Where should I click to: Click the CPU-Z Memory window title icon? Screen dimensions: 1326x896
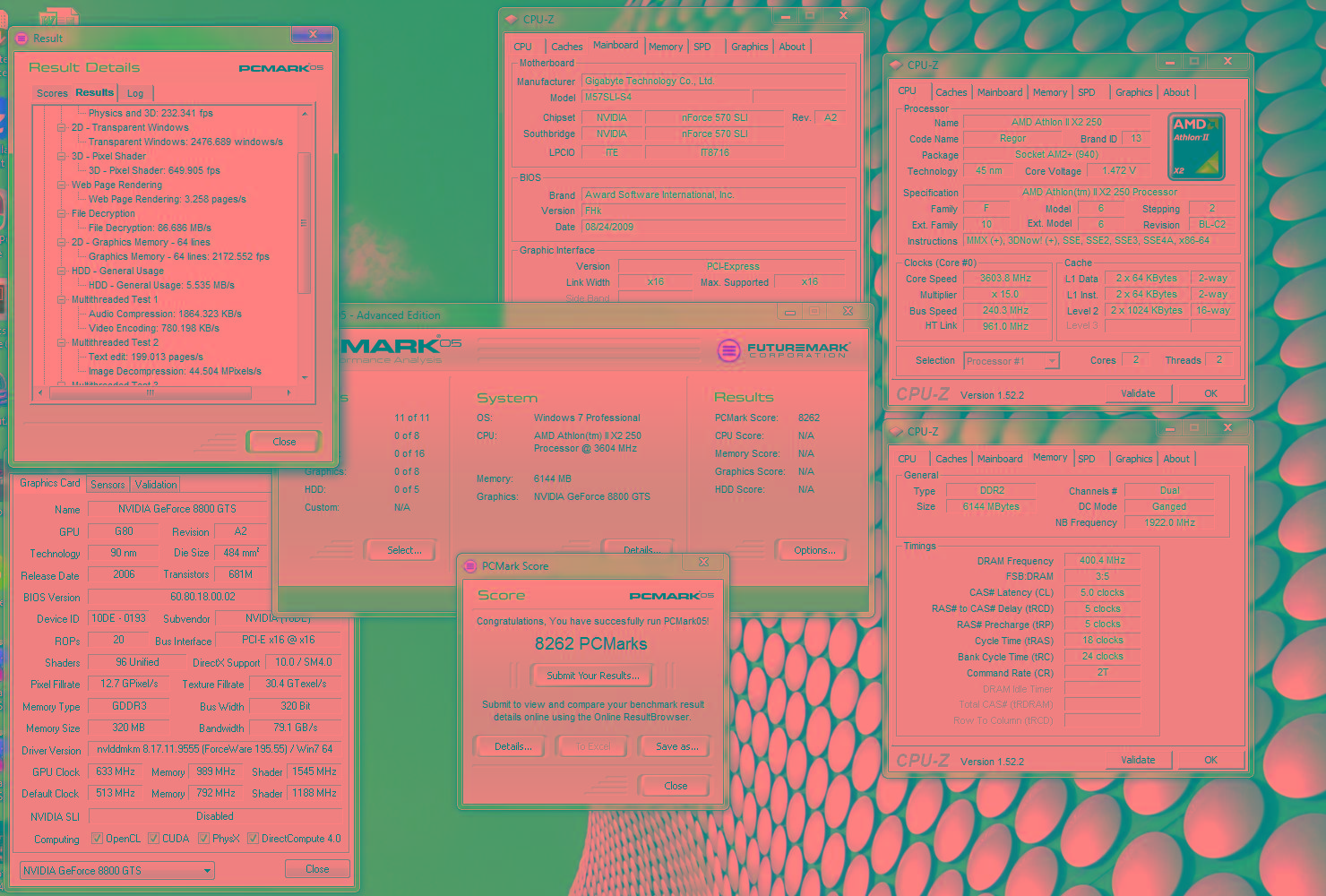[895, 432]
